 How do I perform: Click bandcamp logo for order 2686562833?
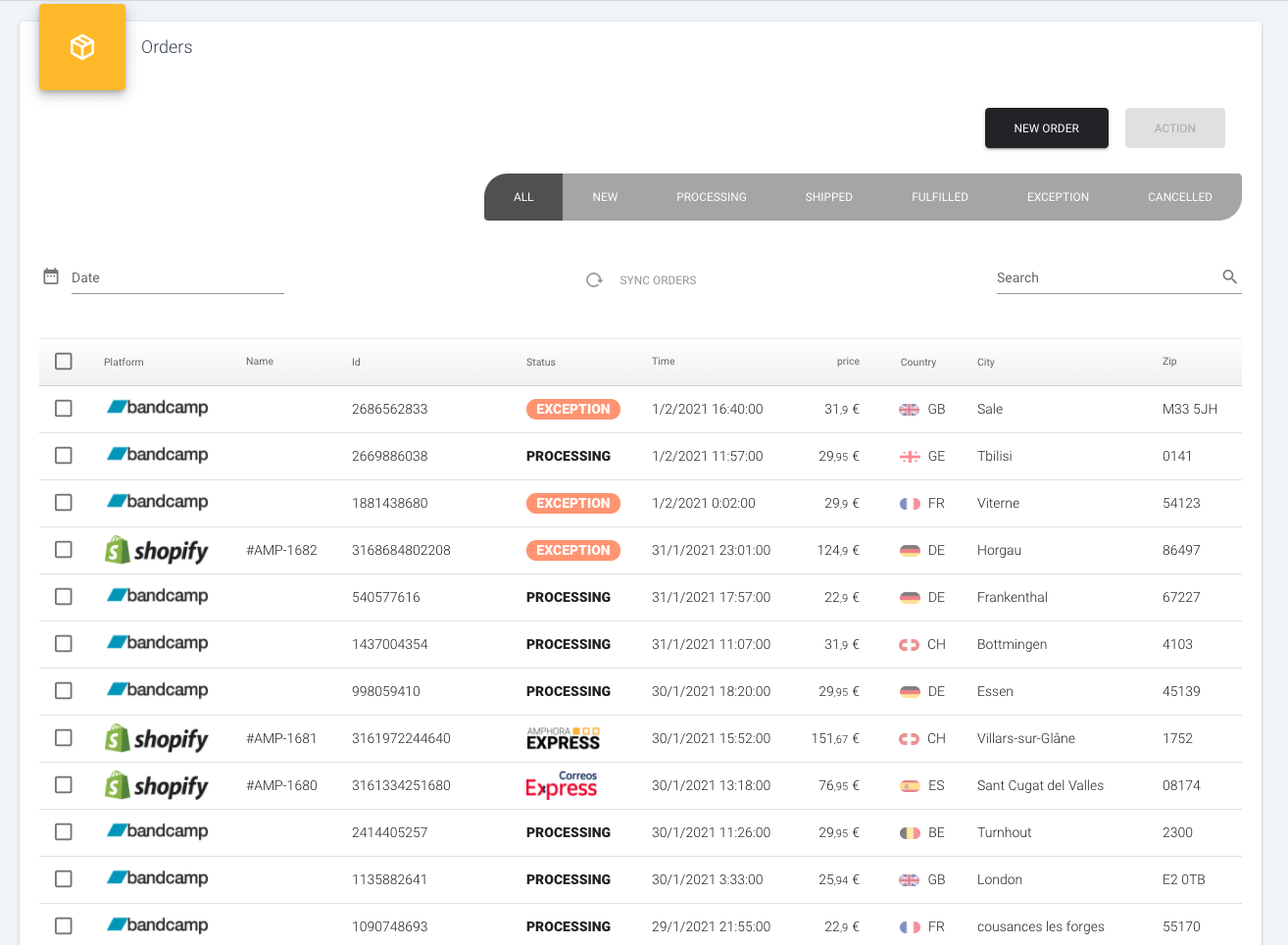[x=157, y=408]
